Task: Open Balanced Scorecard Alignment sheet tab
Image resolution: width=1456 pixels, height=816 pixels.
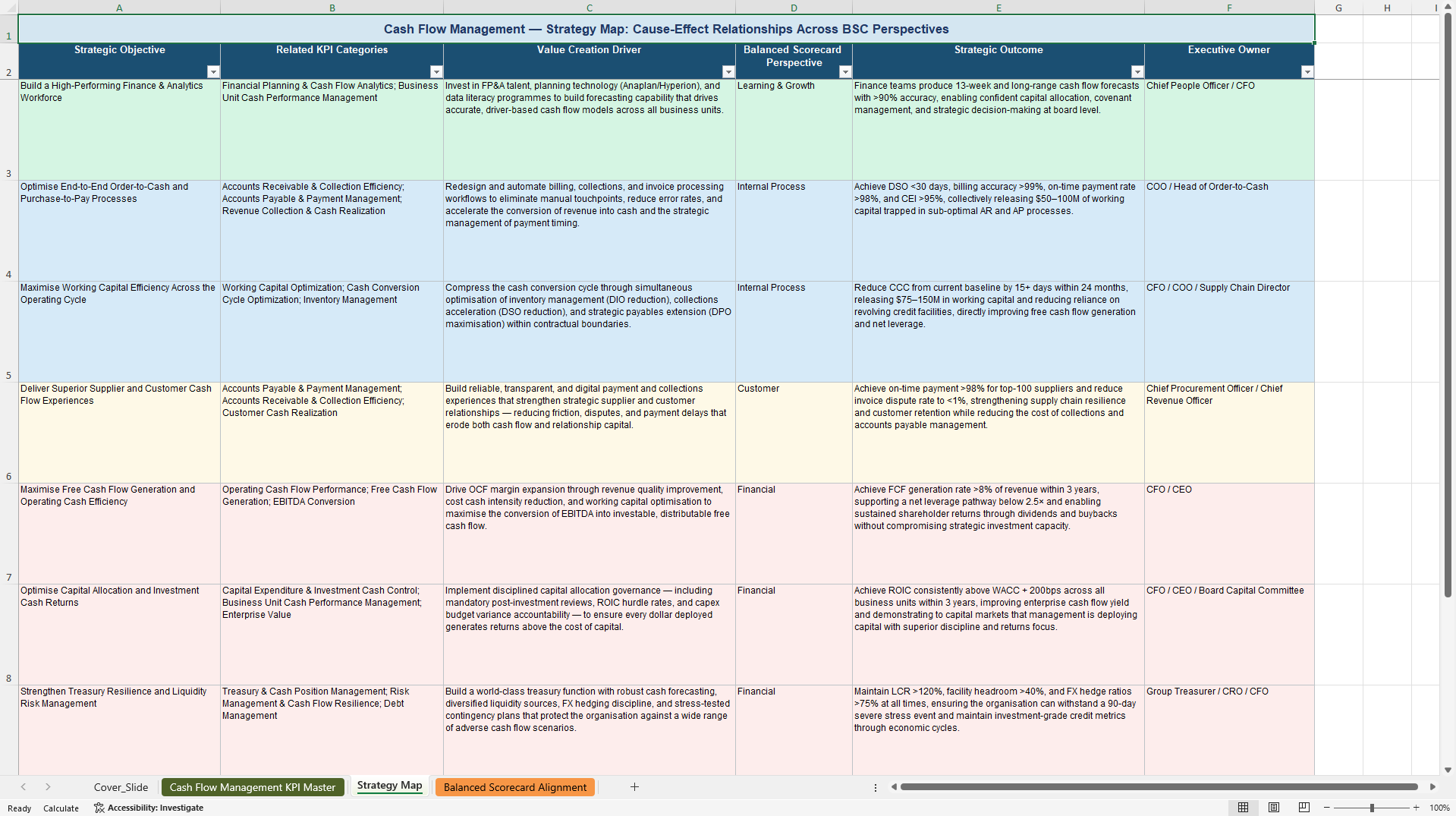Action: (515, 787)
